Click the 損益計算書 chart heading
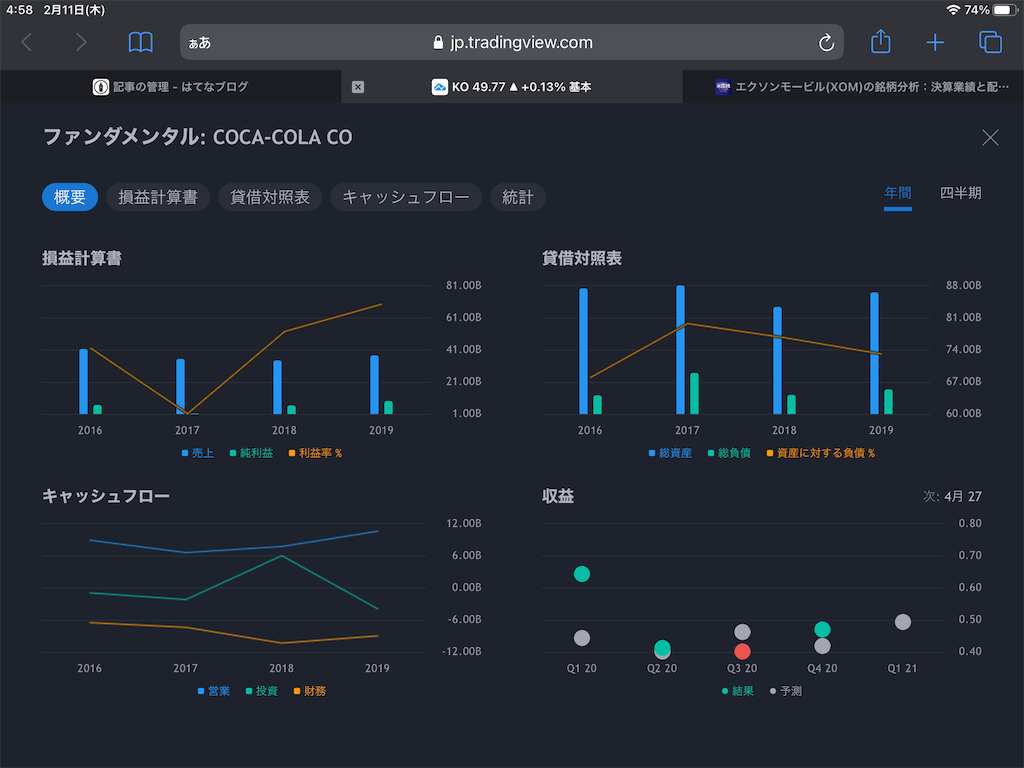 coord(82,259)
